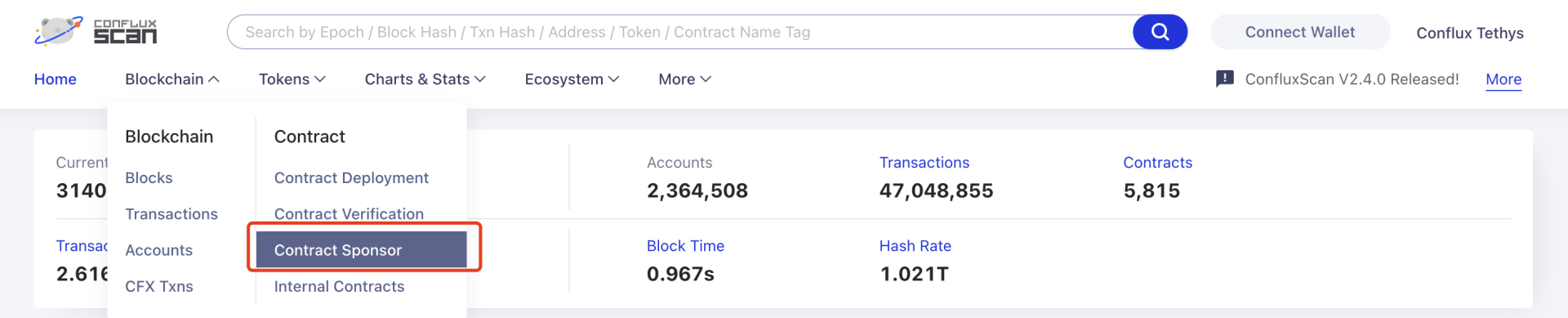Open the Hash Rate link

pyautogui.click(x=915, y=245)
